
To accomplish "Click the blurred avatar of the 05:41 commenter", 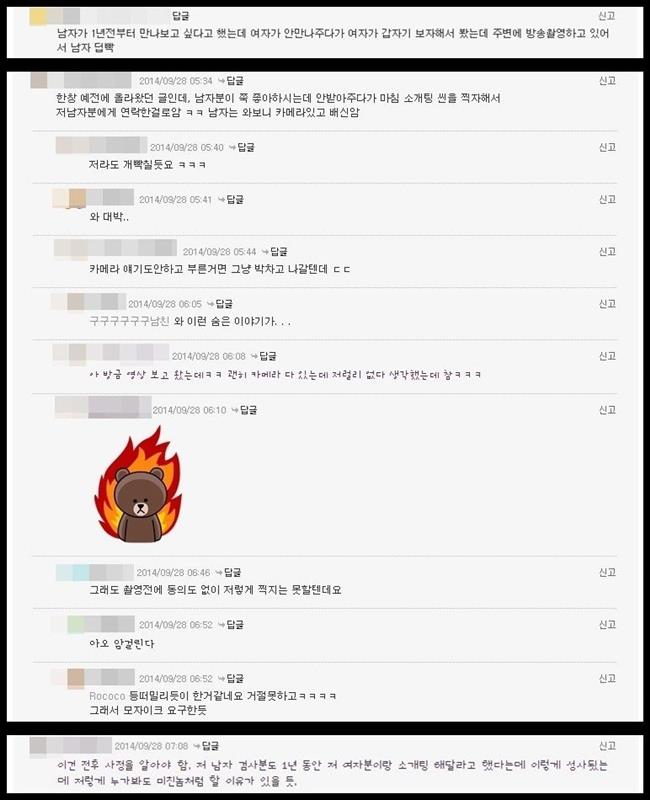I will click(x=93, y=198).
